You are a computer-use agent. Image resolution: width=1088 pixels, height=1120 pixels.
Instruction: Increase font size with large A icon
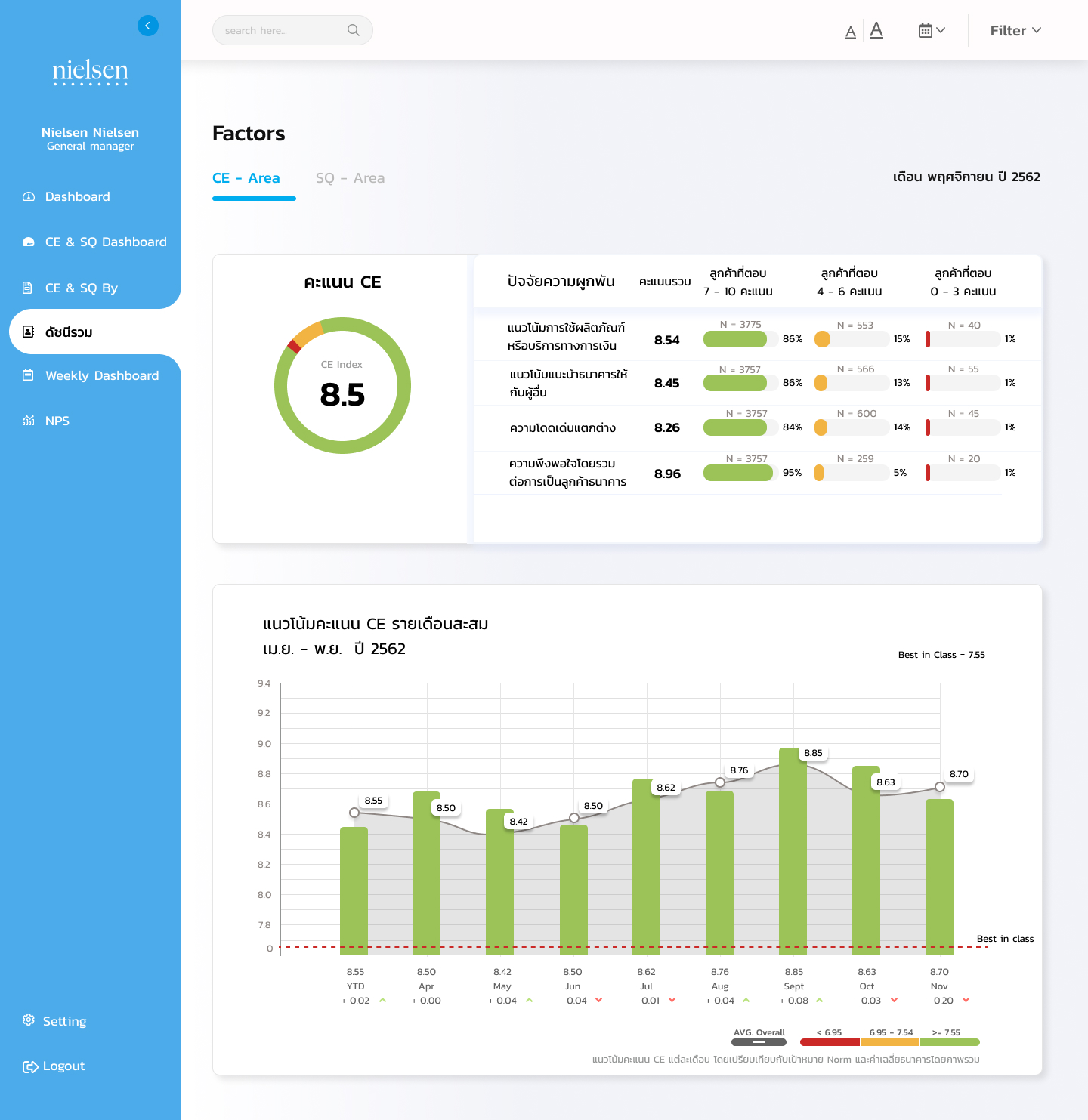[876, 30]
